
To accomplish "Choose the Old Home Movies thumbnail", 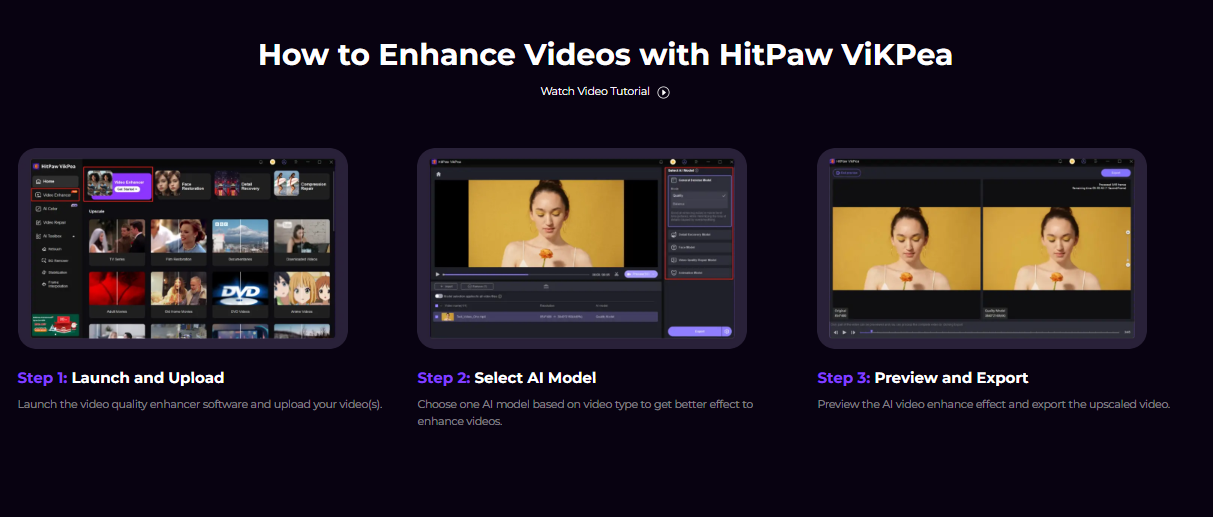I will pos(178,294).
